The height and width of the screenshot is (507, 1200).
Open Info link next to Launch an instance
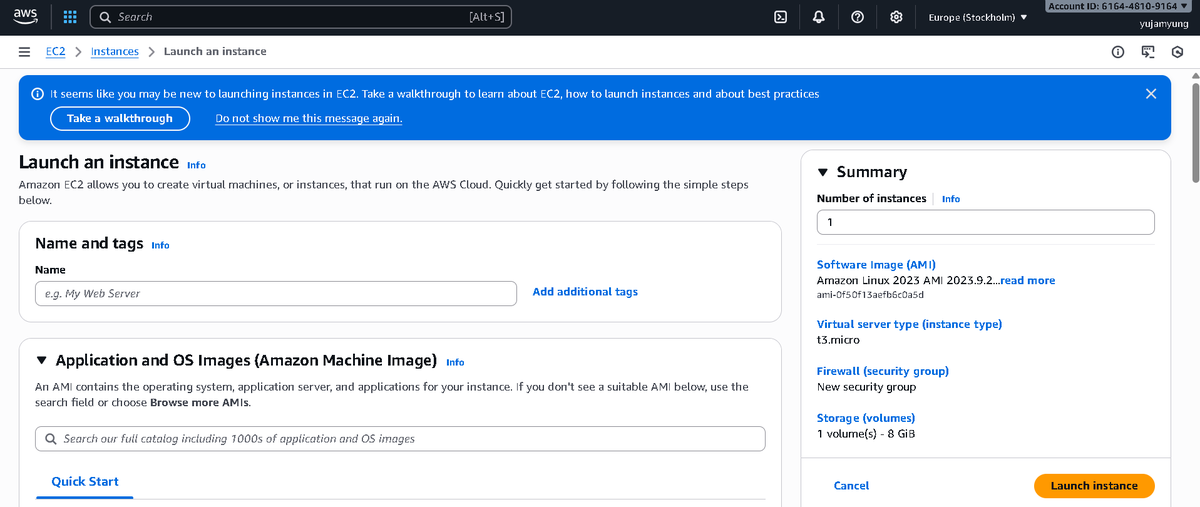pos(196,165)
